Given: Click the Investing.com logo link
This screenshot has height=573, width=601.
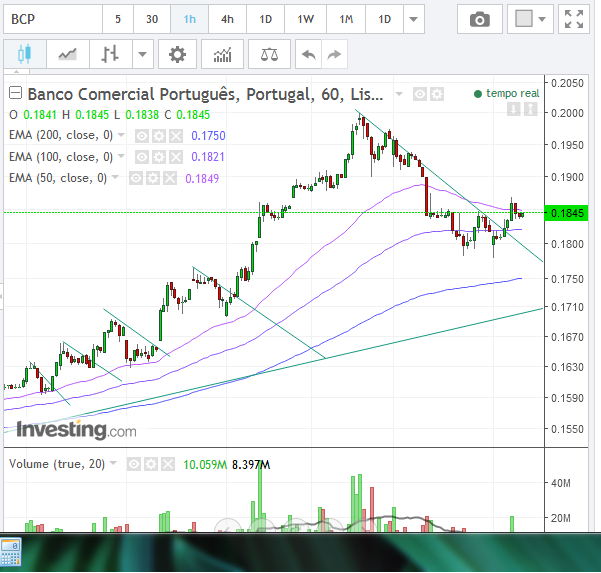Looking at the screenshot, I should click(x=77, y=431).
